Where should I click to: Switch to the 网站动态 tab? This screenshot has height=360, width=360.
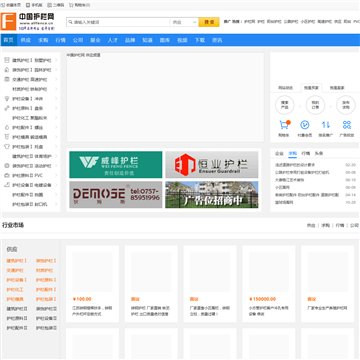coord(285,88)
